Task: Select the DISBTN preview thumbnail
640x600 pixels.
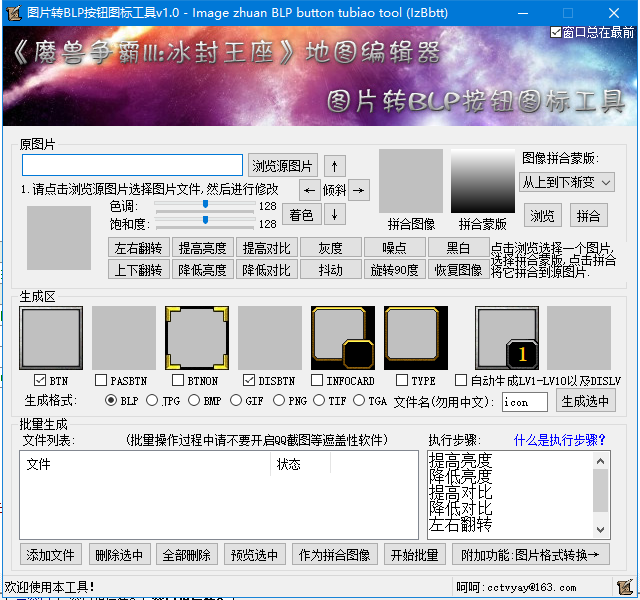Action: click(x=270, y=338)
